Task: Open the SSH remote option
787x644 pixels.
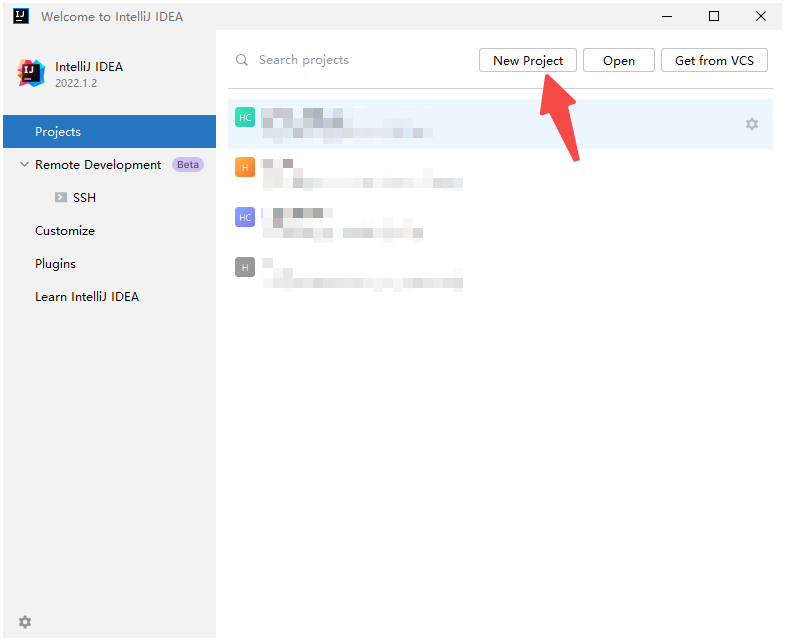Action: click(x=84, y=198)
